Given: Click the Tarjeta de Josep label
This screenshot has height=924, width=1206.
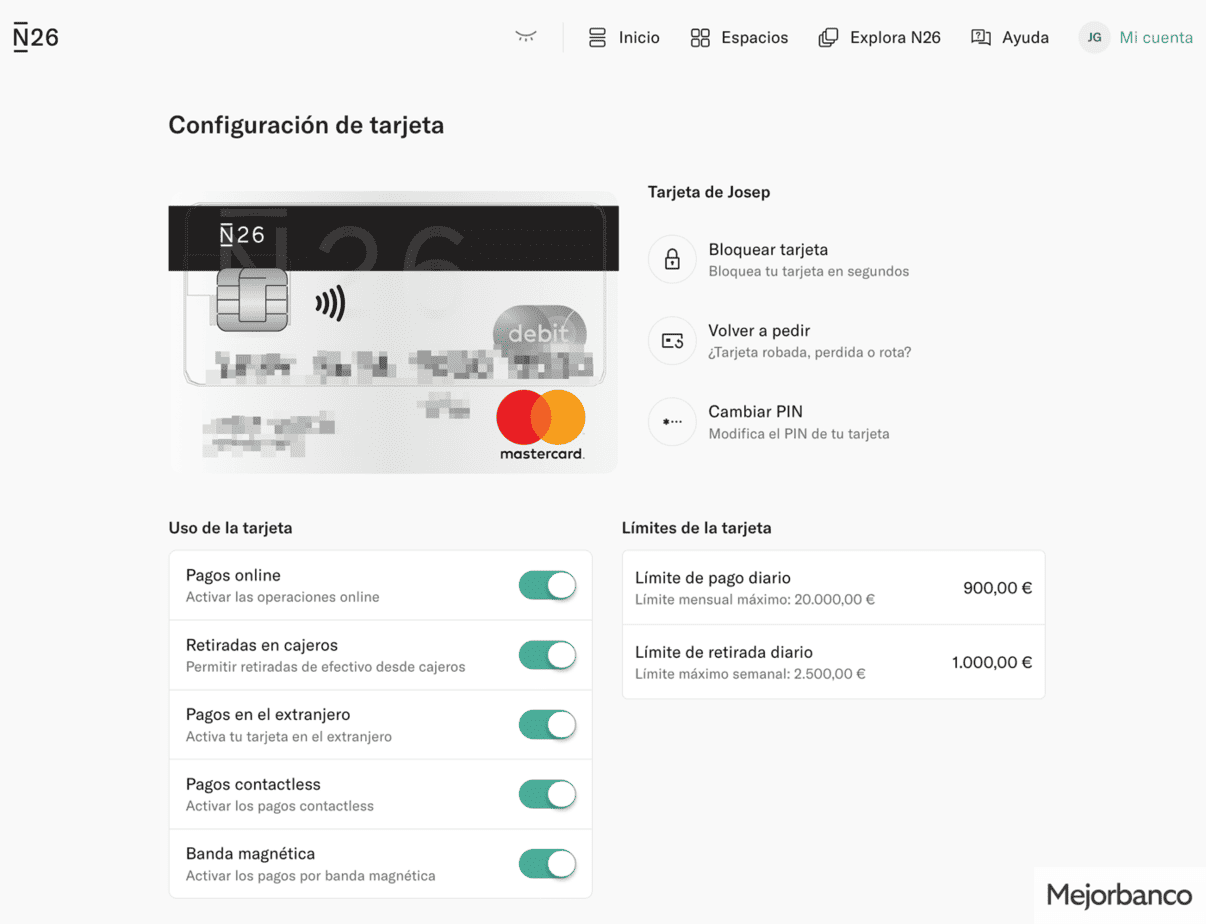Looking at the screenshot, I should (709, 192).
